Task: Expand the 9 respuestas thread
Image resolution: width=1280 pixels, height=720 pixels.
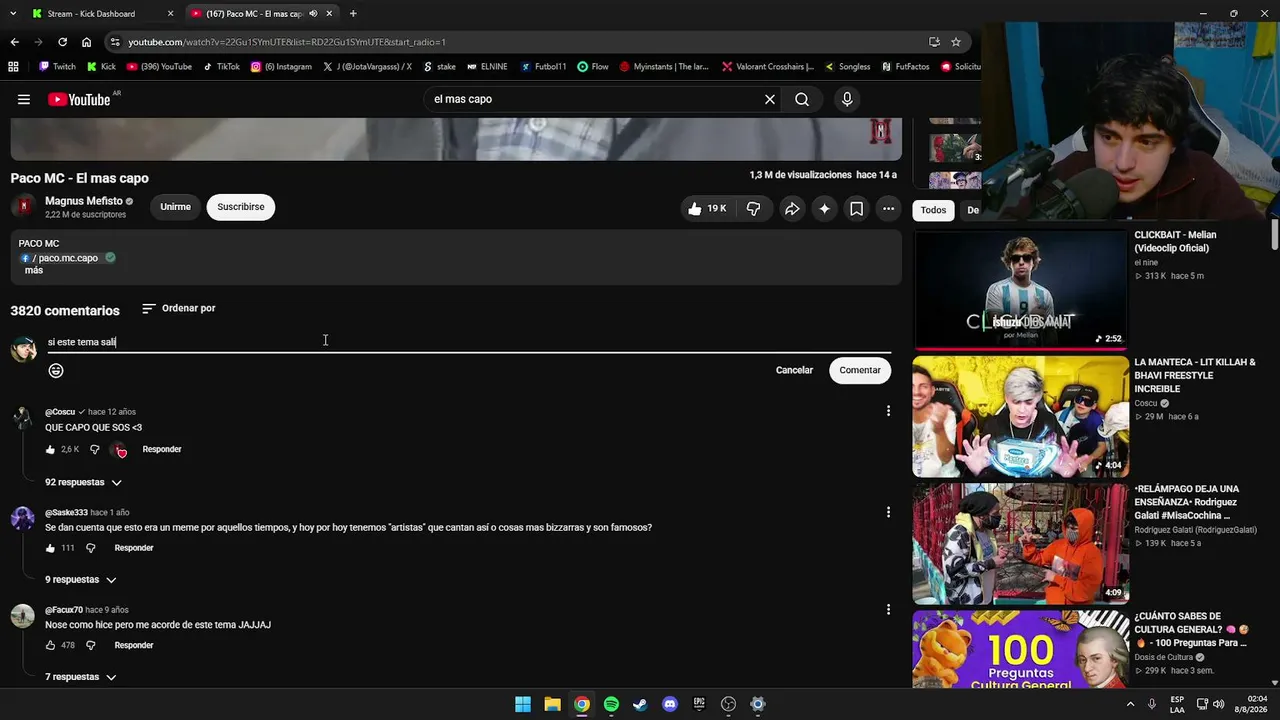Action: point(80,580)
